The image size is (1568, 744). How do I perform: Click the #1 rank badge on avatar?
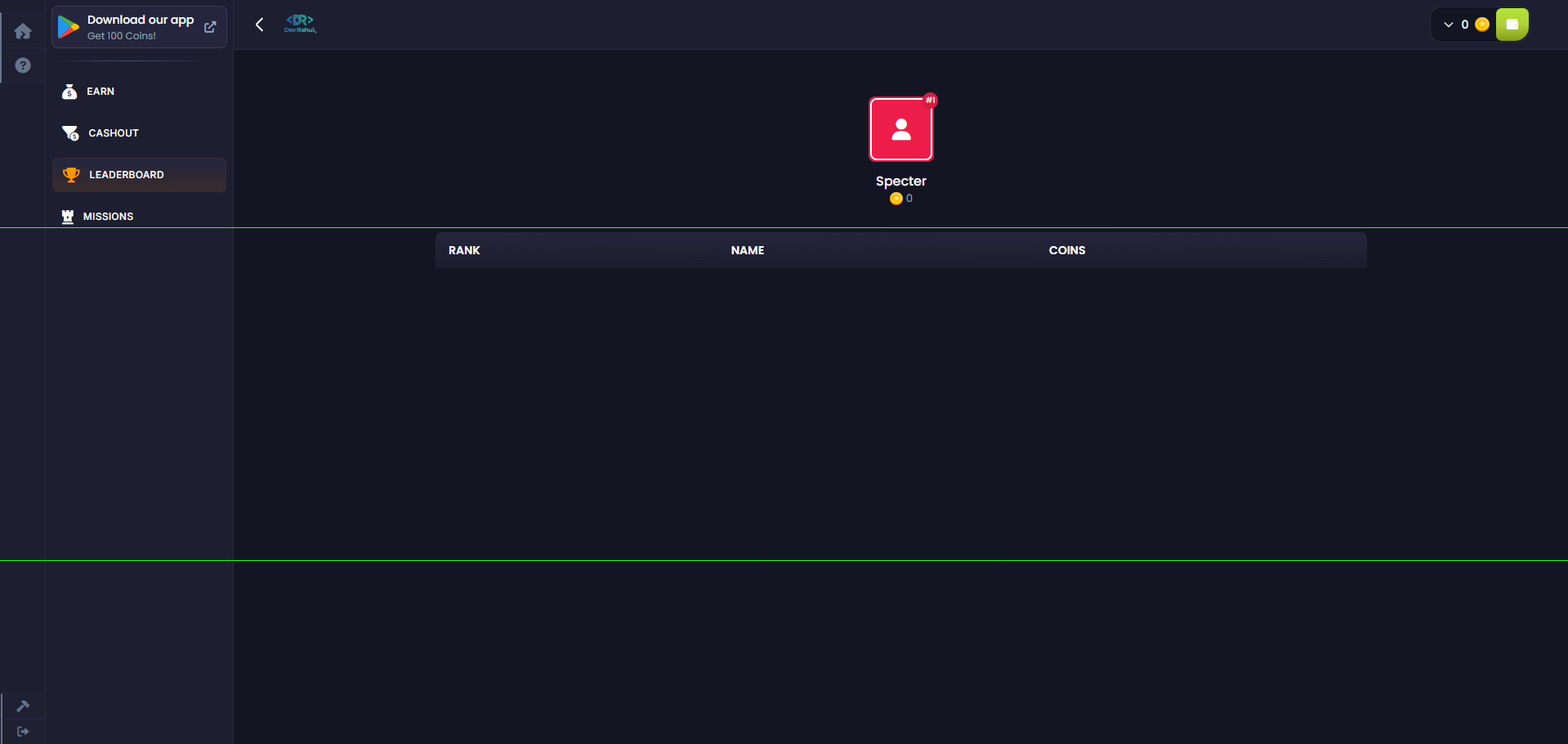(x=930, y=101)
